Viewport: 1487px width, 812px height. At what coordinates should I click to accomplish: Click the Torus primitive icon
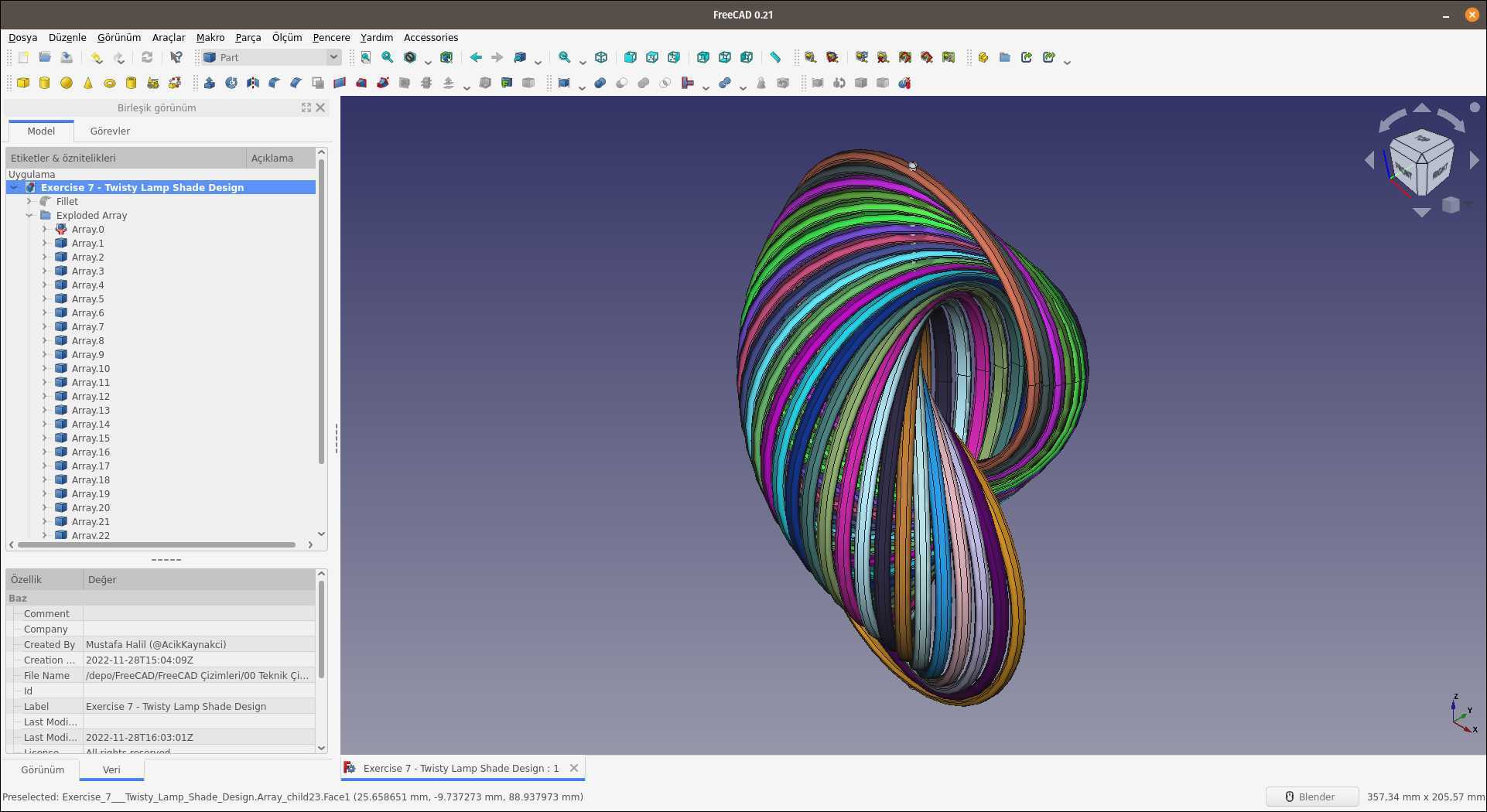[110, 83]
